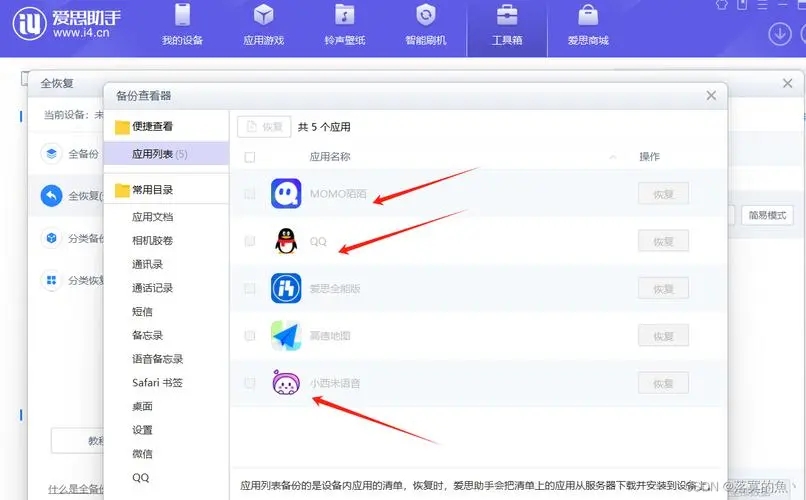Click the 小西米语音 app icon
This screenshot has width=806, height=500.
pos(286,383)
